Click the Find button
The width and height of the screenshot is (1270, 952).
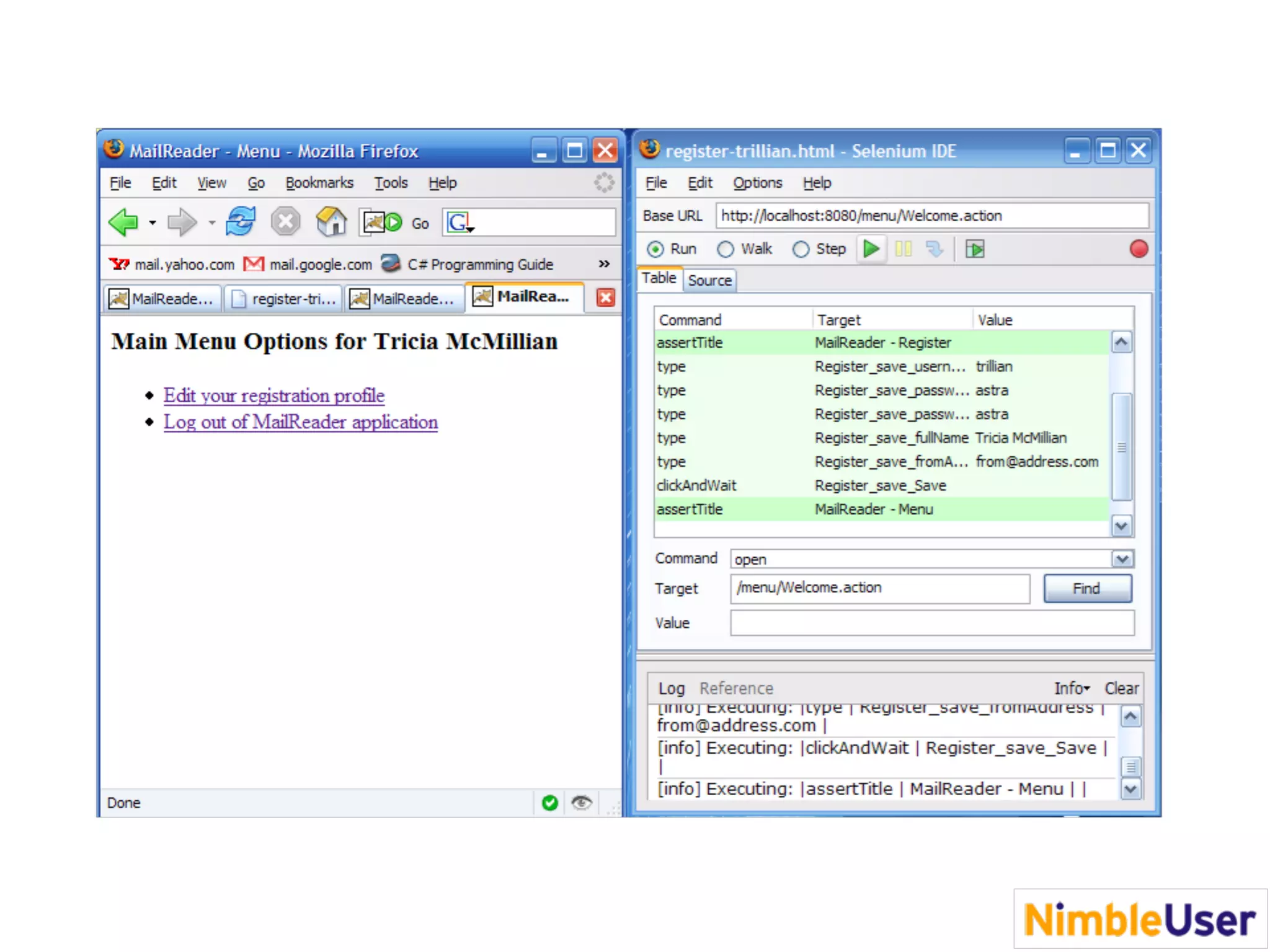pos(1086,588)
